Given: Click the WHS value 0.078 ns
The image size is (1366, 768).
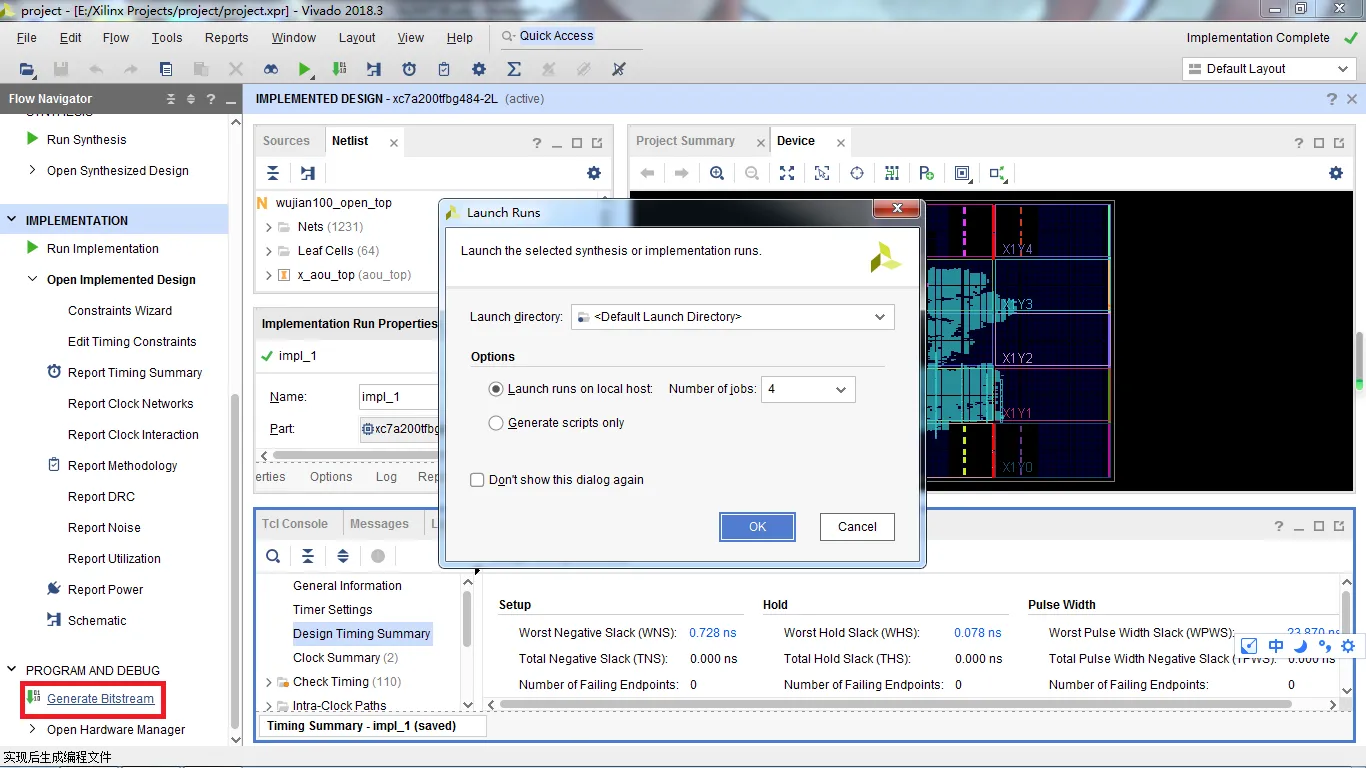Looking at the screenshot, I should 977,633.
